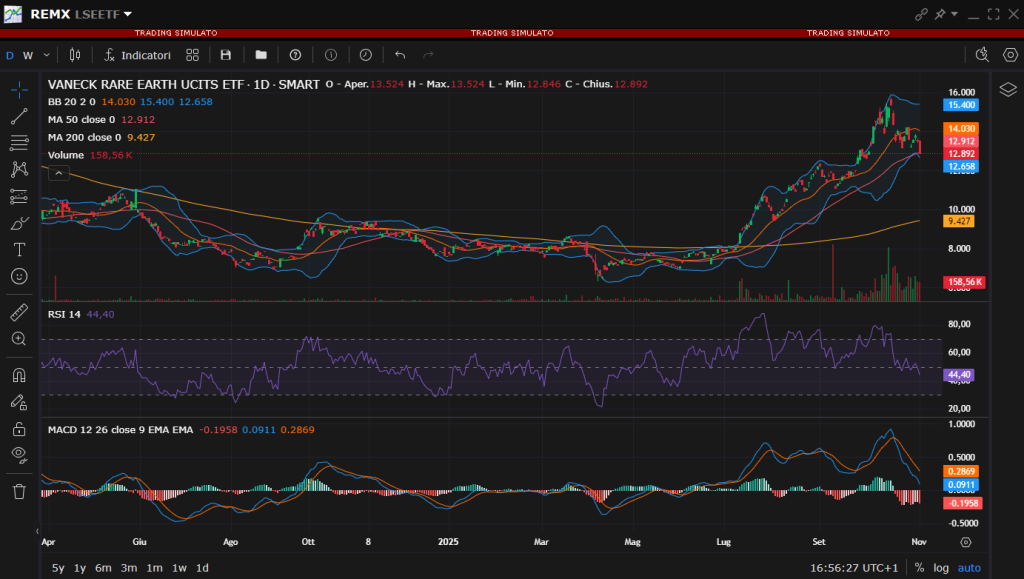The image size is (1024, 579).
Task: Switch to the weekly W timeframe
Action: tap(27, 55)
